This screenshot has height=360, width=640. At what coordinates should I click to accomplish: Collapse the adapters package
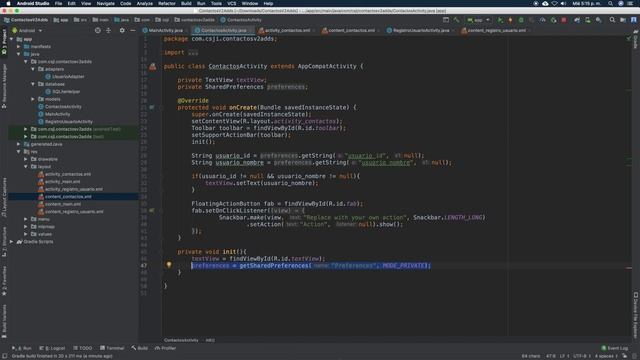tap(33, 69)
